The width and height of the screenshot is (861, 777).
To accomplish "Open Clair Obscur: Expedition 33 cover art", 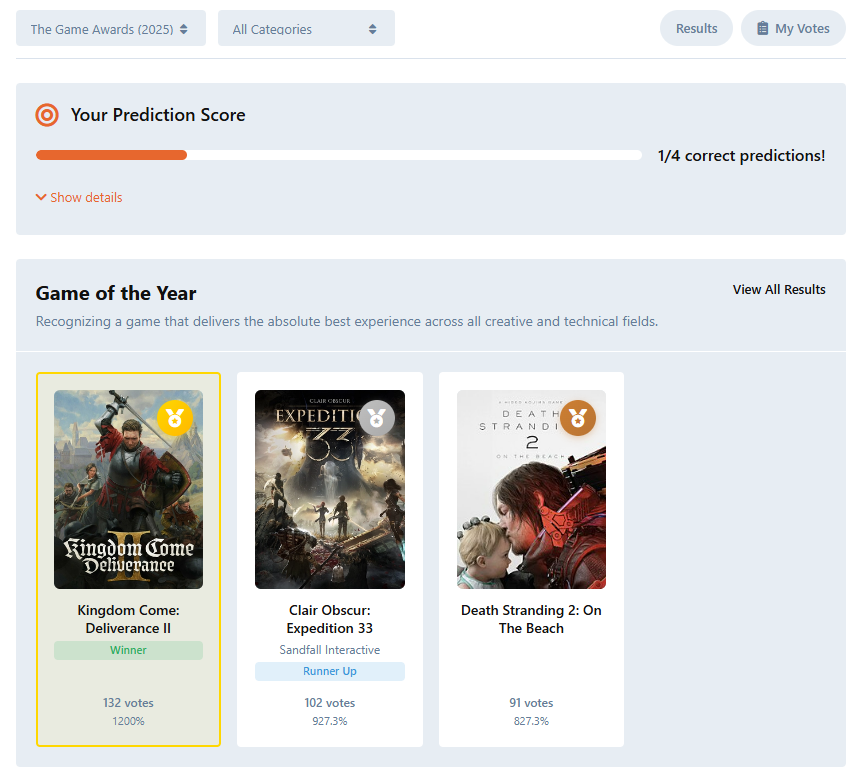I will [330, 489].
